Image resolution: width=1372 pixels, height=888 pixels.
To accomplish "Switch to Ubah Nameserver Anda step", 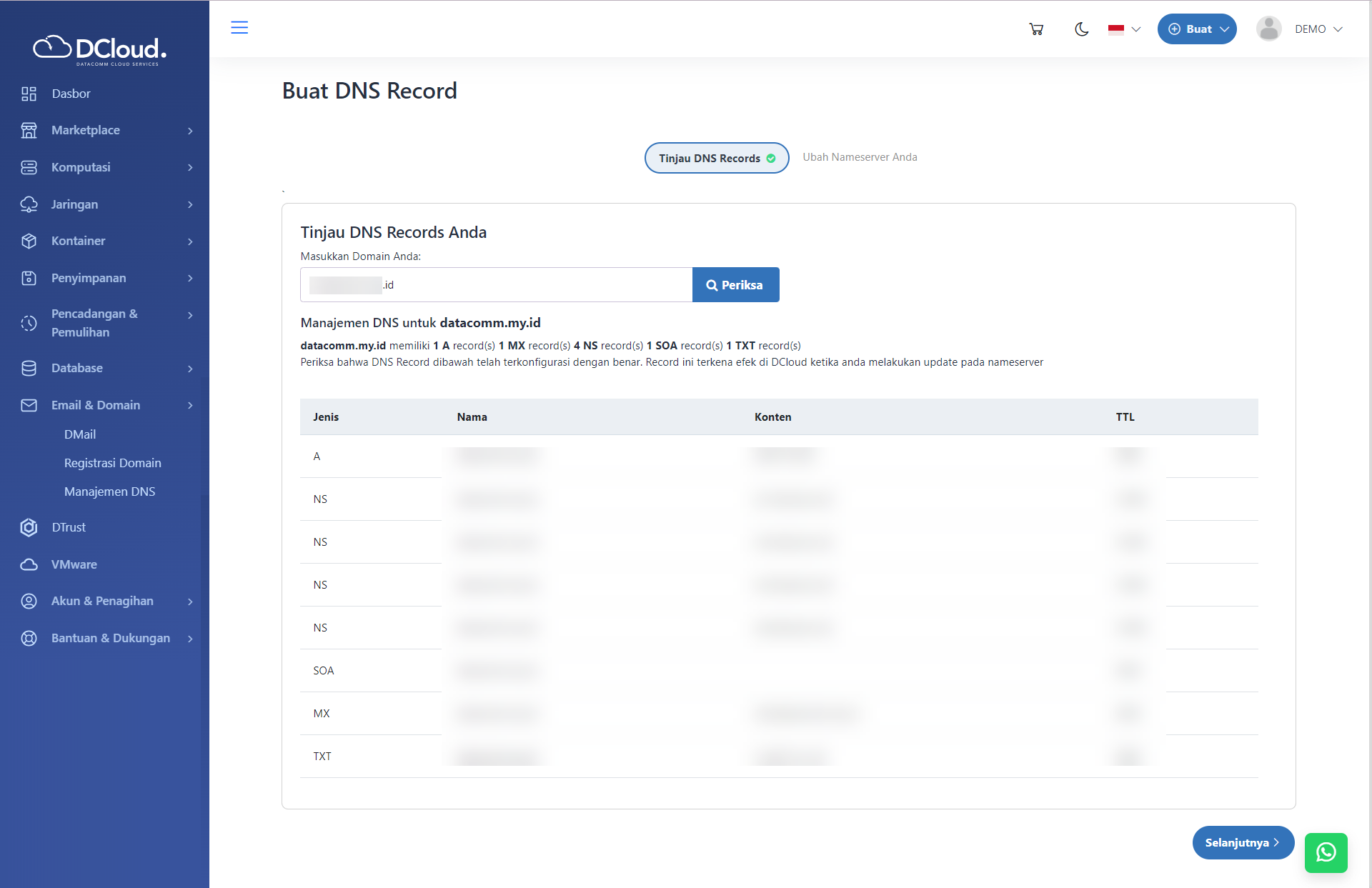I will [x=860, y=157].
